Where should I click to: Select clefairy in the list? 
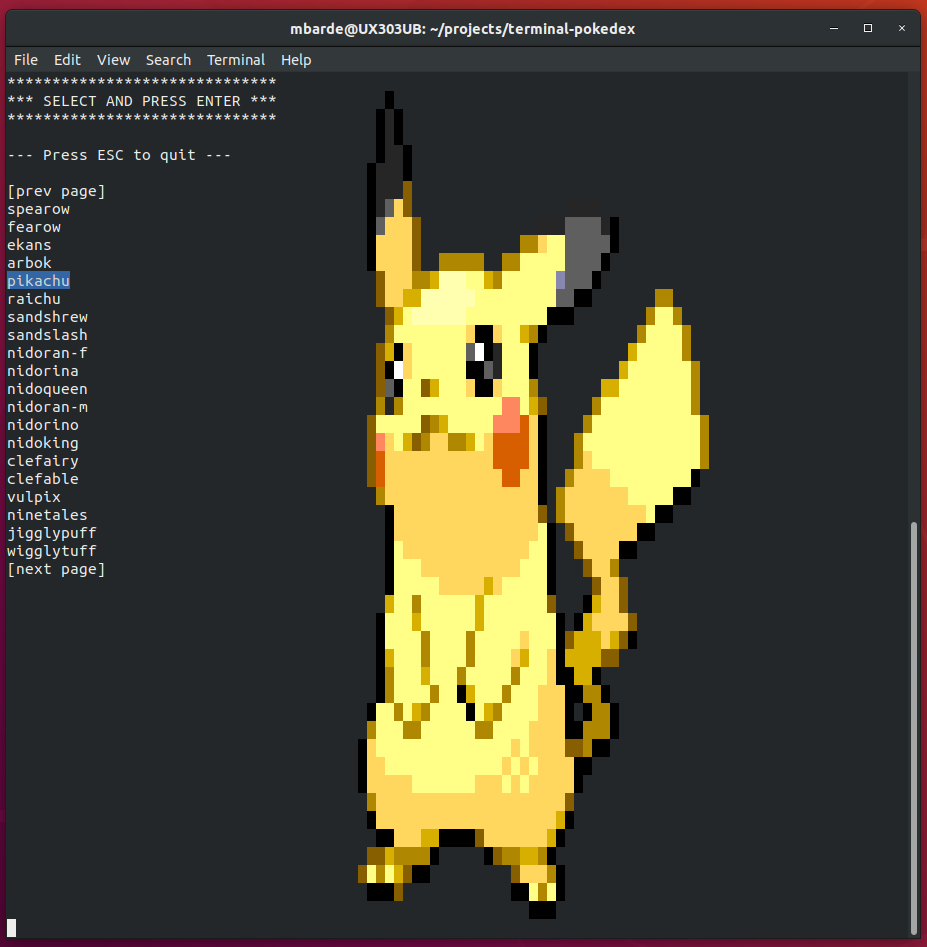pyautogui.click(x=43, y=461)
